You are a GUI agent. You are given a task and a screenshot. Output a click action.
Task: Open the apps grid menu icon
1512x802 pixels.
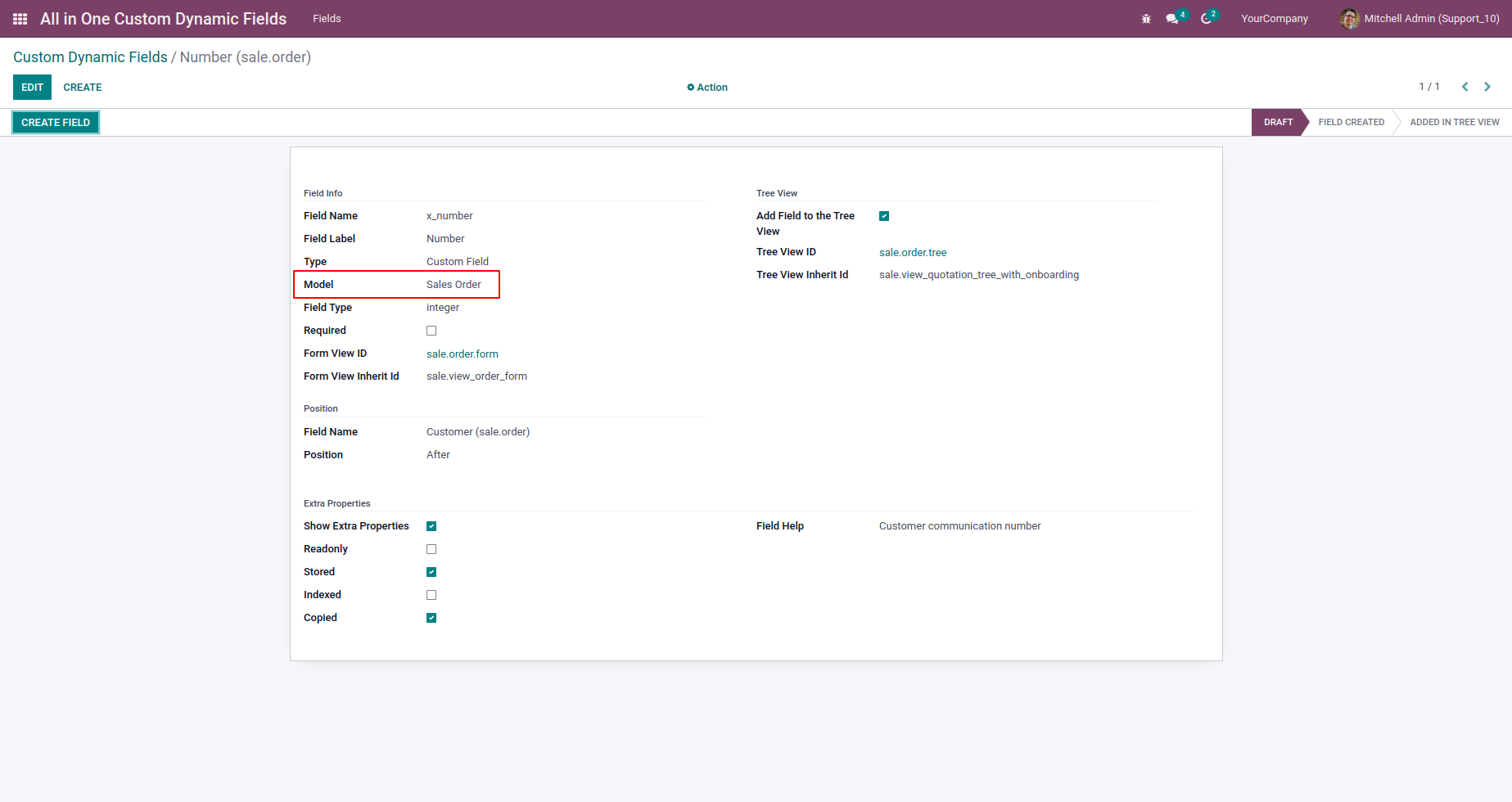click(x=20, y=19)
